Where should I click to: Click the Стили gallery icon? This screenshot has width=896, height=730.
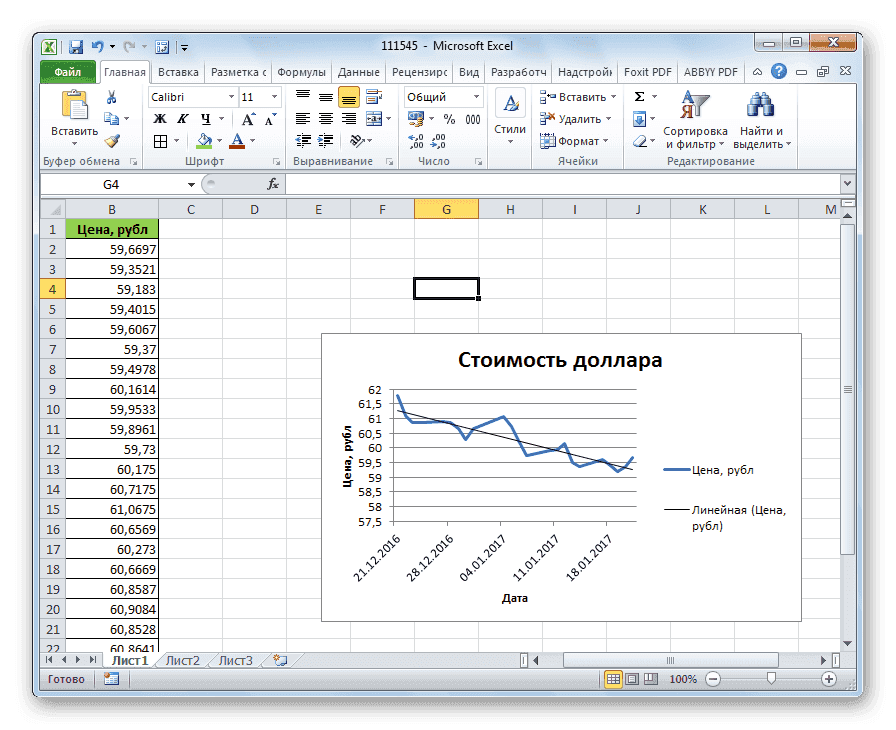(x=511, y=104)
